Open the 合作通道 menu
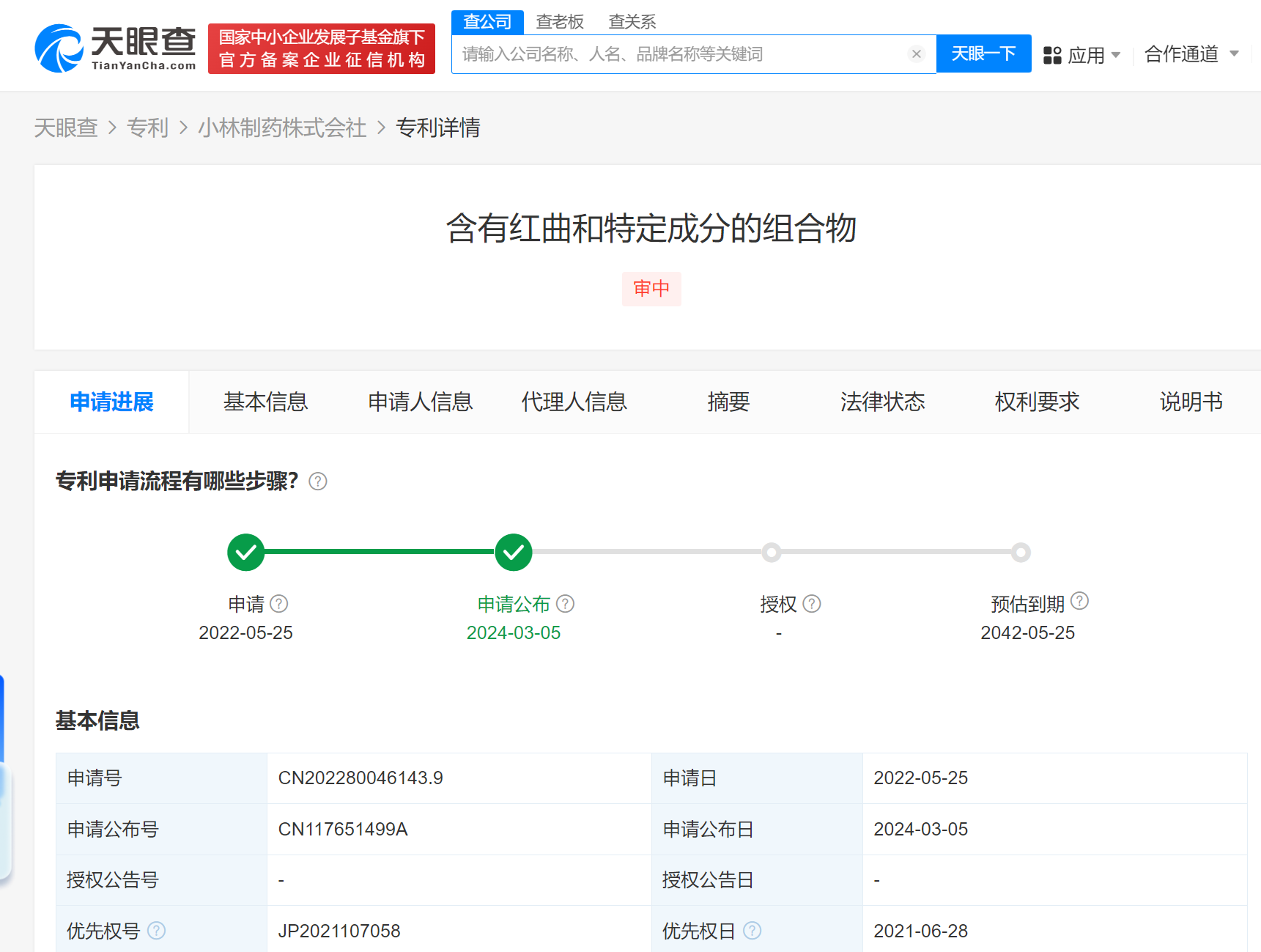This screenshot has width=1261, height=952. (1191, 53)
